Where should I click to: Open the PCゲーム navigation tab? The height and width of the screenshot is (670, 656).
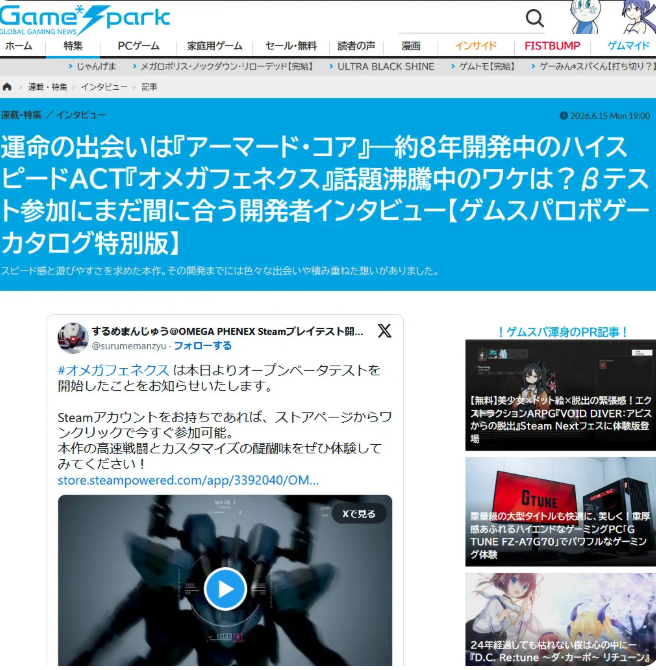[138, 46]
